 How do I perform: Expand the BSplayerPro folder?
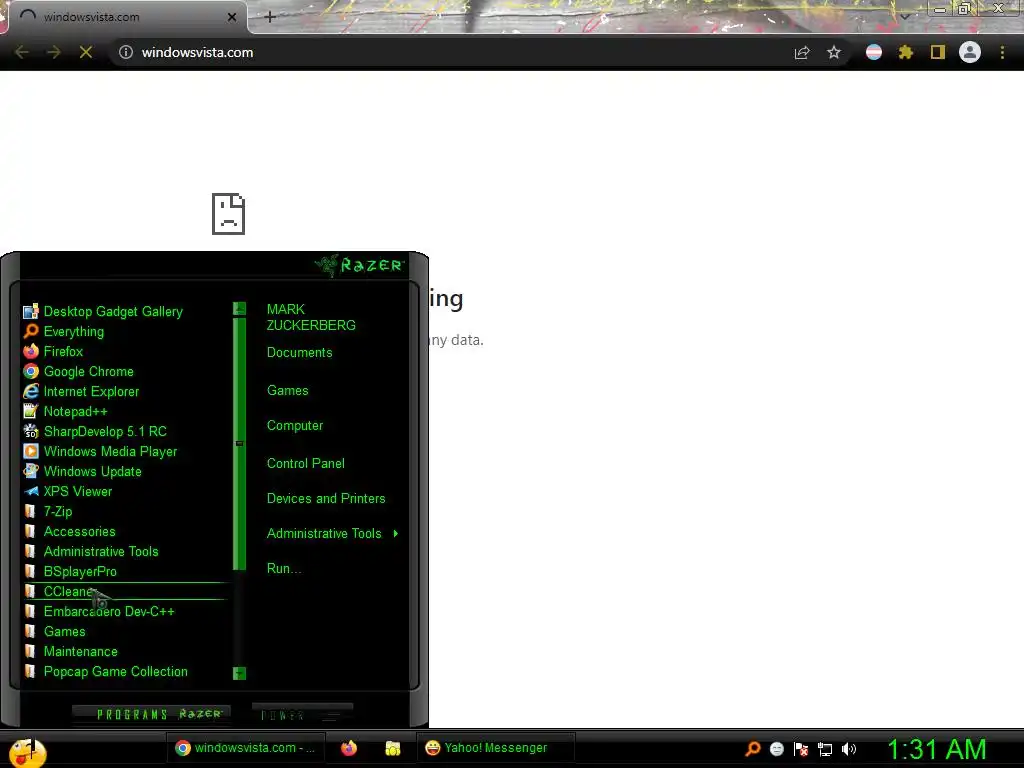pyautogui.click(x=70, y=571)
